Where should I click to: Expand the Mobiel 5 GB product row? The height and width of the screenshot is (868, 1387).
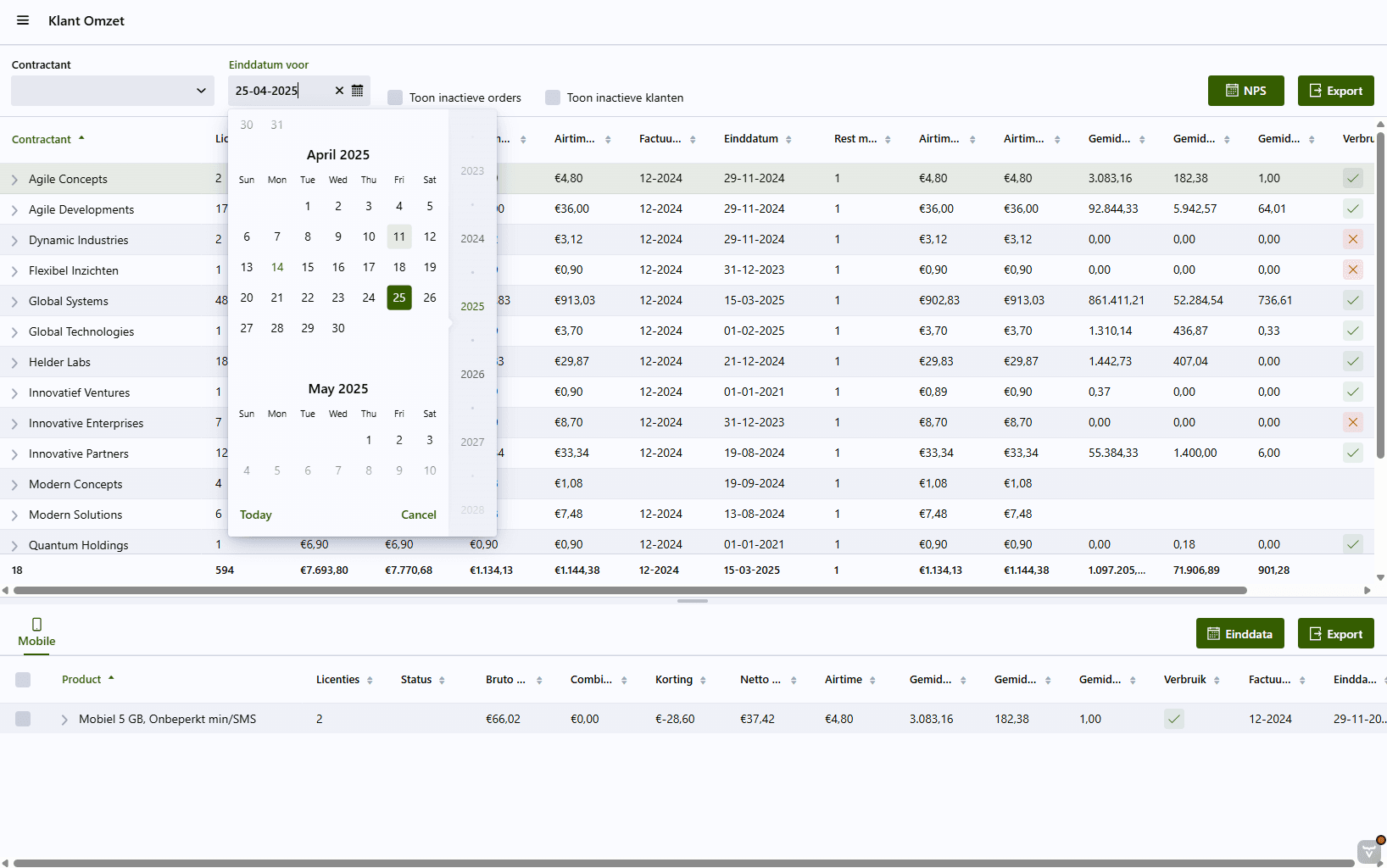point(64,720)
